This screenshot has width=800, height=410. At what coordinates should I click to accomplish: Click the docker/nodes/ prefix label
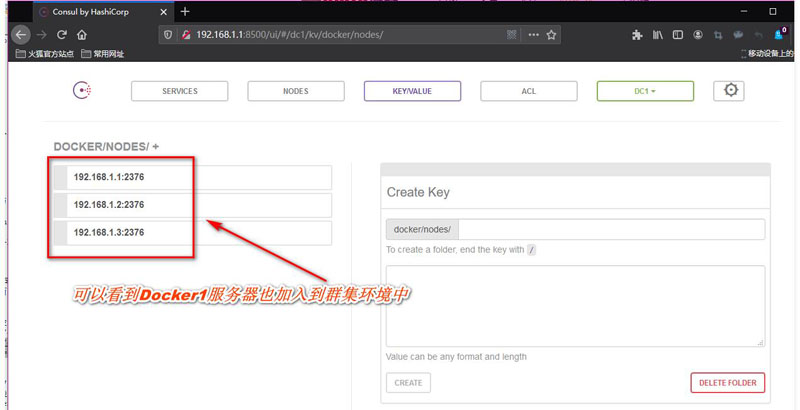422,229
